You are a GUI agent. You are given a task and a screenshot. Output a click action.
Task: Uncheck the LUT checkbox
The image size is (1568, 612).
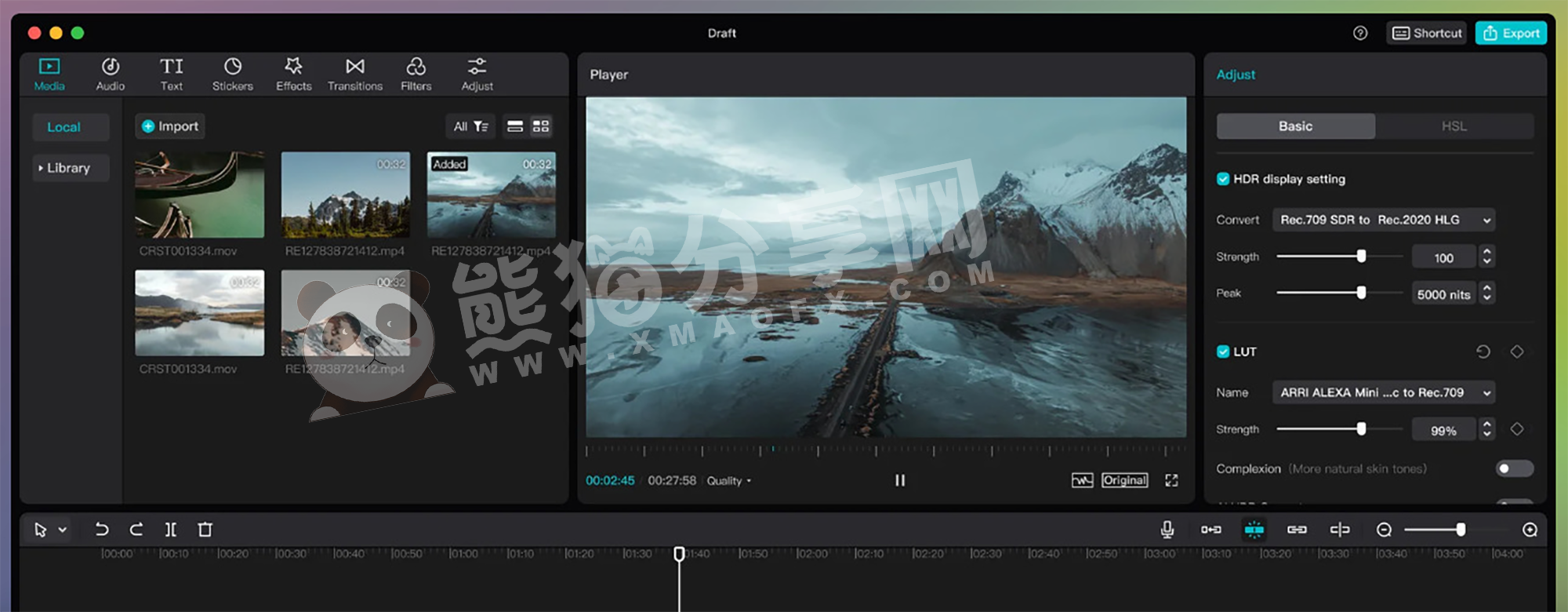point(1223,352)
